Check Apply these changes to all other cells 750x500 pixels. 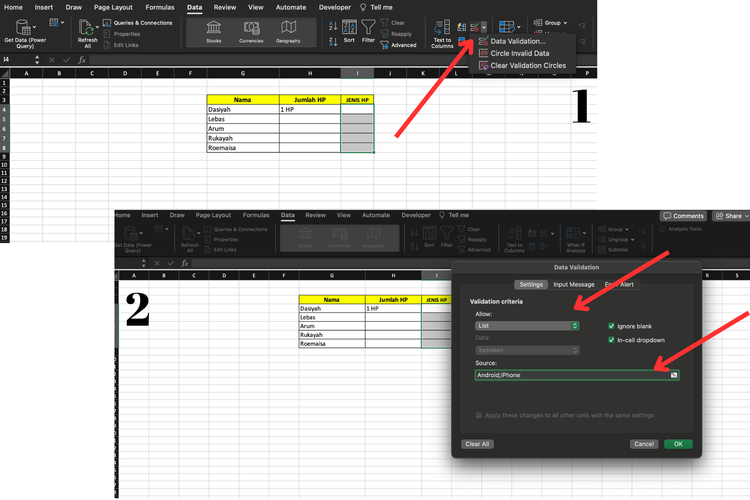point(478,415)
